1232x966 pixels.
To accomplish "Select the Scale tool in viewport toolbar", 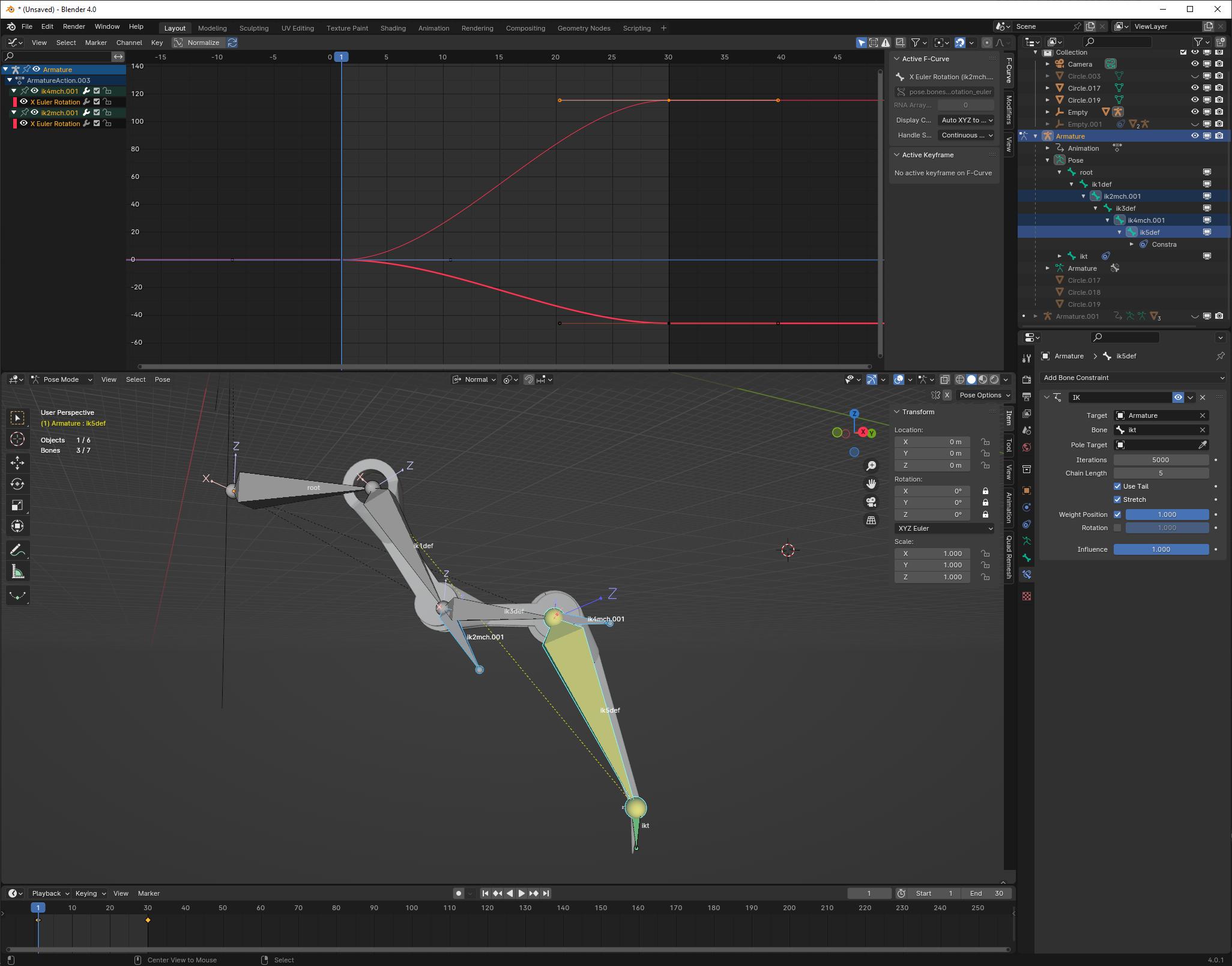I will point(17,506).
